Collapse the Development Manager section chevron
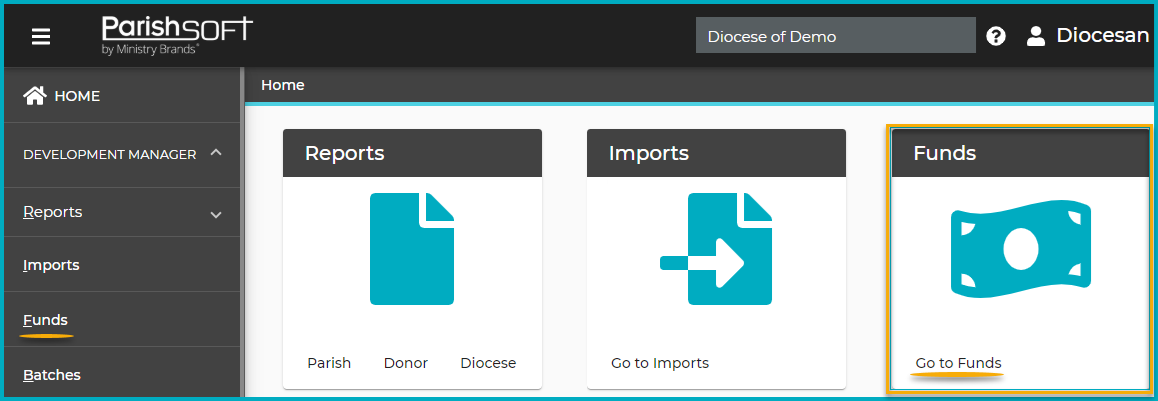Image resolution: width=1158 pixels, height=401 pixels. [x=216, y=153]
